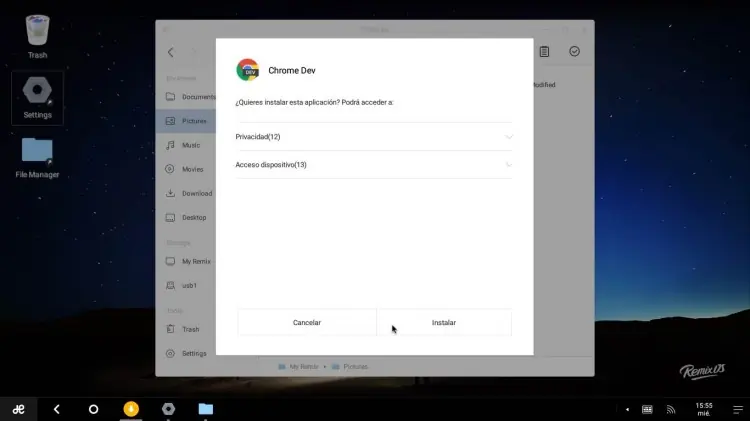The height and width of the screenshot is (421, 750).
Task: Click the checkmark select icon in File Manager
Action: (574, 51)
